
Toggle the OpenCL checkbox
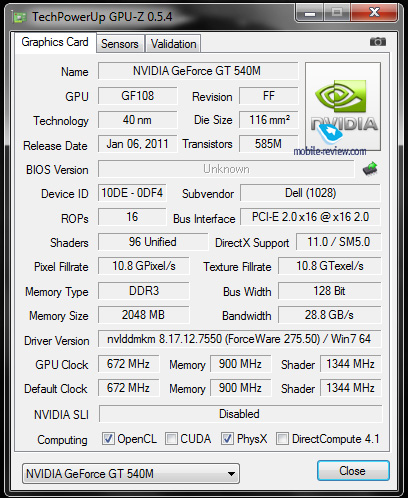108,438
